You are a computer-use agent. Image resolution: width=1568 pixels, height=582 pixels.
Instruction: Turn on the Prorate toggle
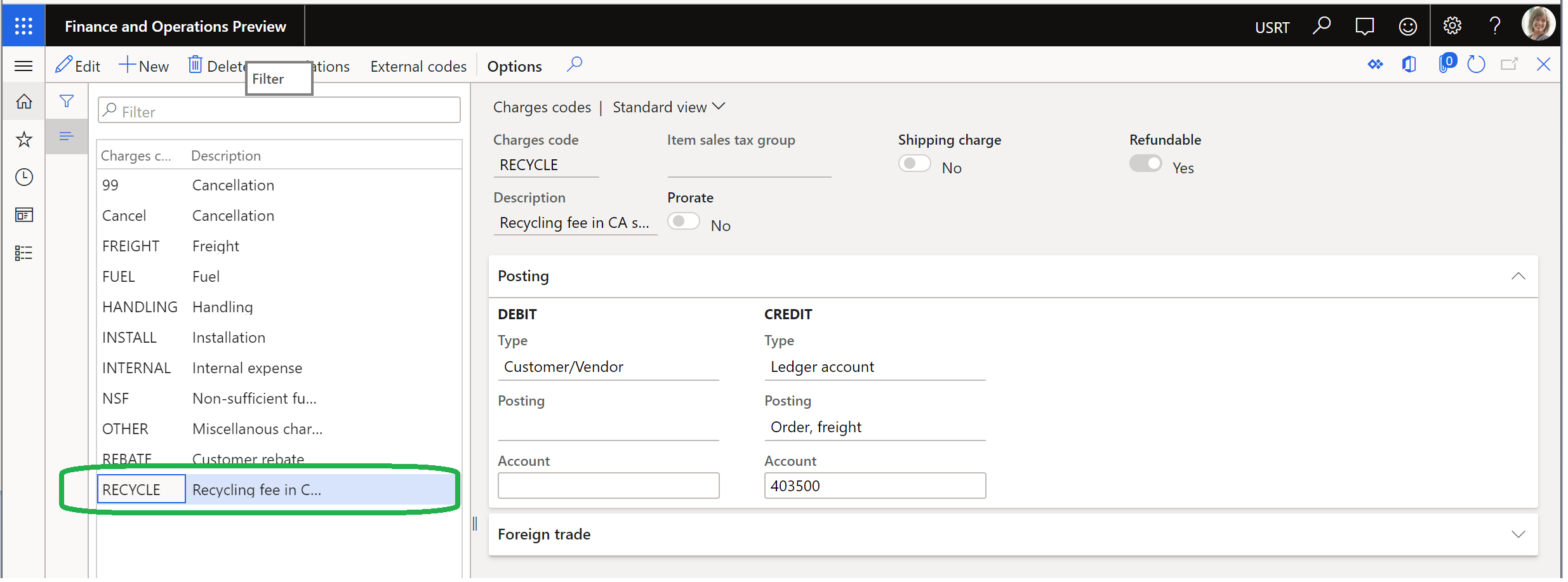click(x=683, y=220)
